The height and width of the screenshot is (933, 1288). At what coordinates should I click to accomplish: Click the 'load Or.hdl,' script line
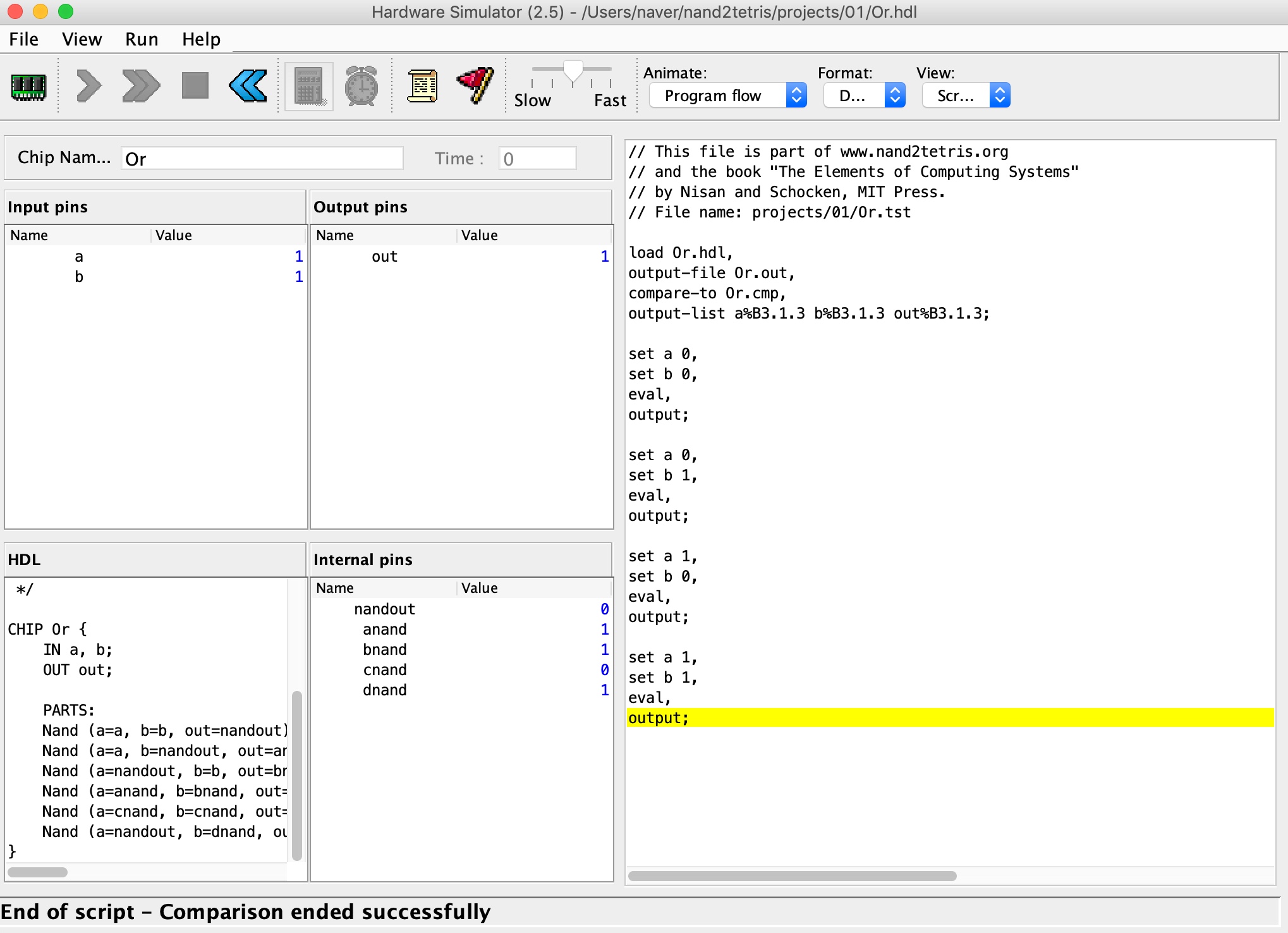pyautogui.click(x=681, y=253)
